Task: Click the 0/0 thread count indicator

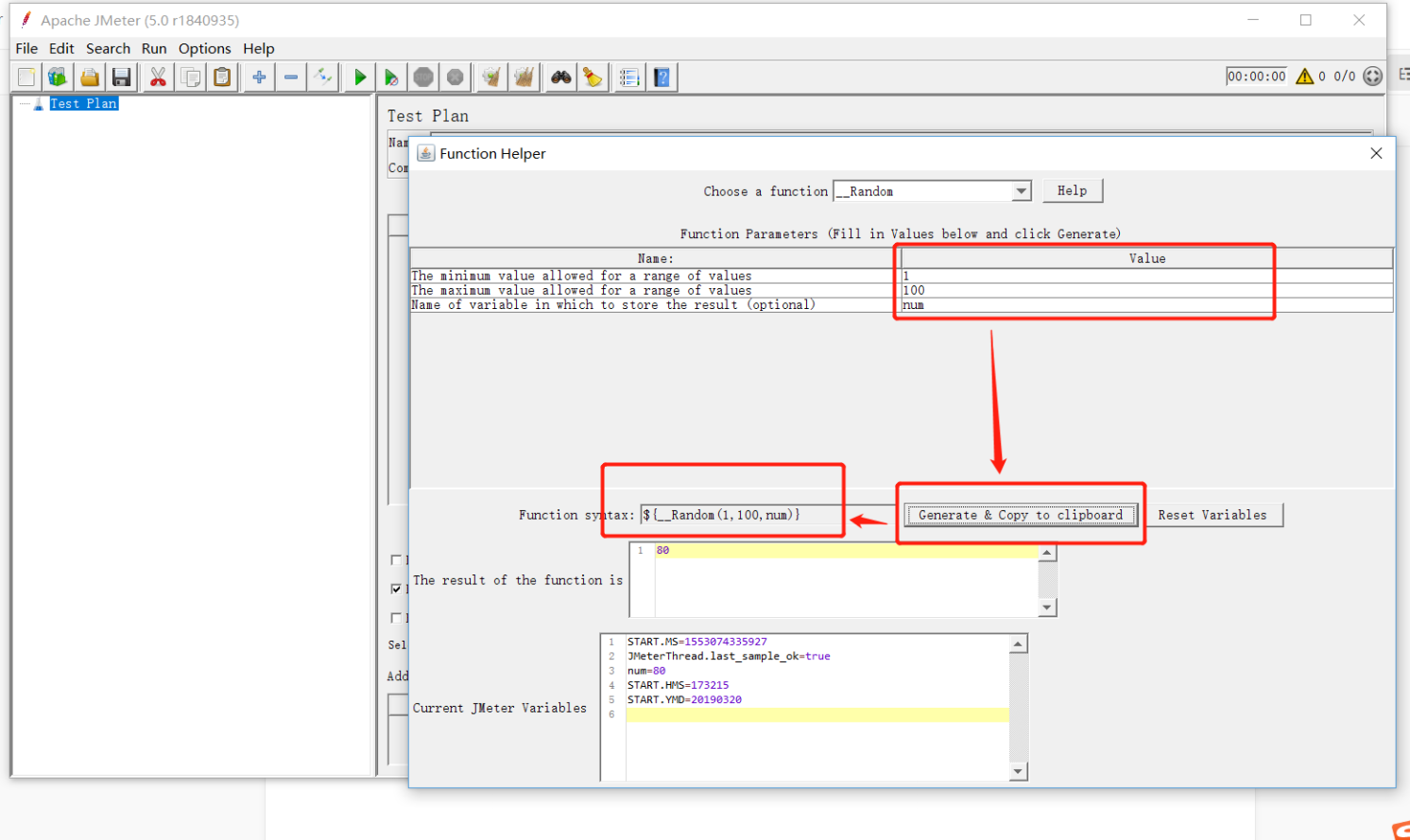Action: tap(1345, 77)
